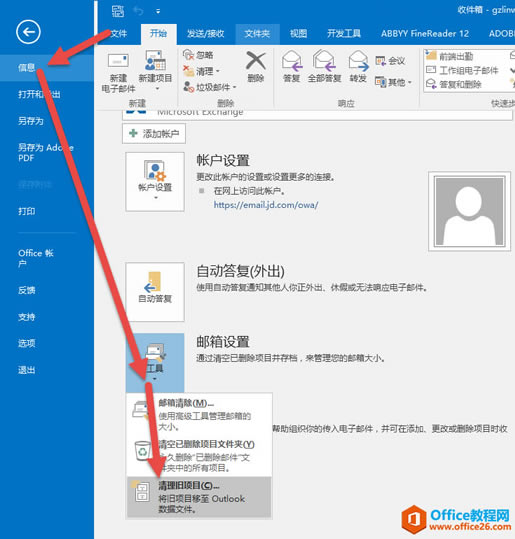Viewport: 515px width, 539px height.
Task: Open the 垃圾邮件 dropdown
Action: [210, 87]
